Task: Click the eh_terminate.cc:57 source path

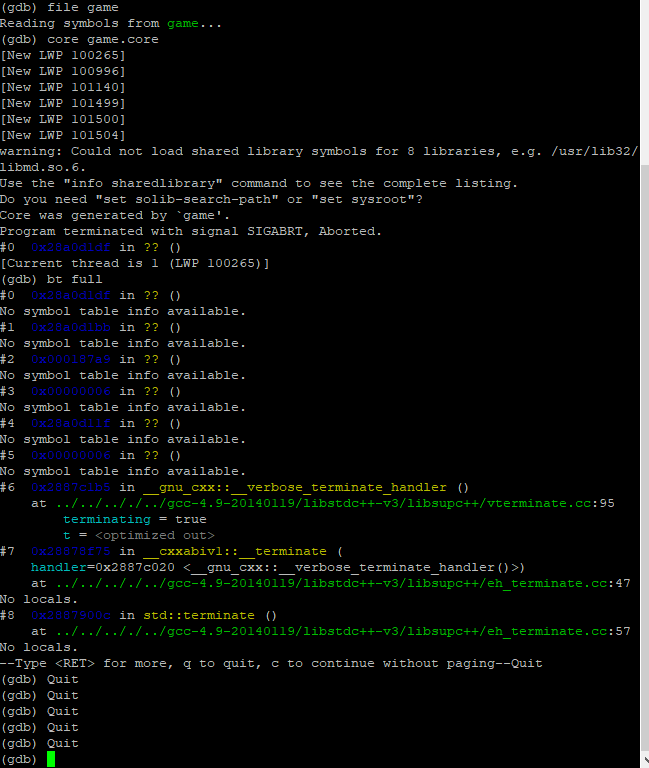Action: point(343,632)
